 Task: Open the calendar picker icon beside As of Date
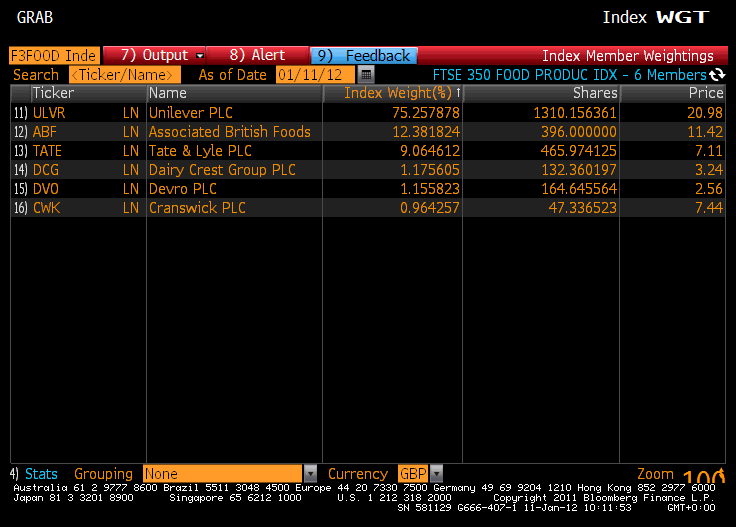click(x=366, y=75)
